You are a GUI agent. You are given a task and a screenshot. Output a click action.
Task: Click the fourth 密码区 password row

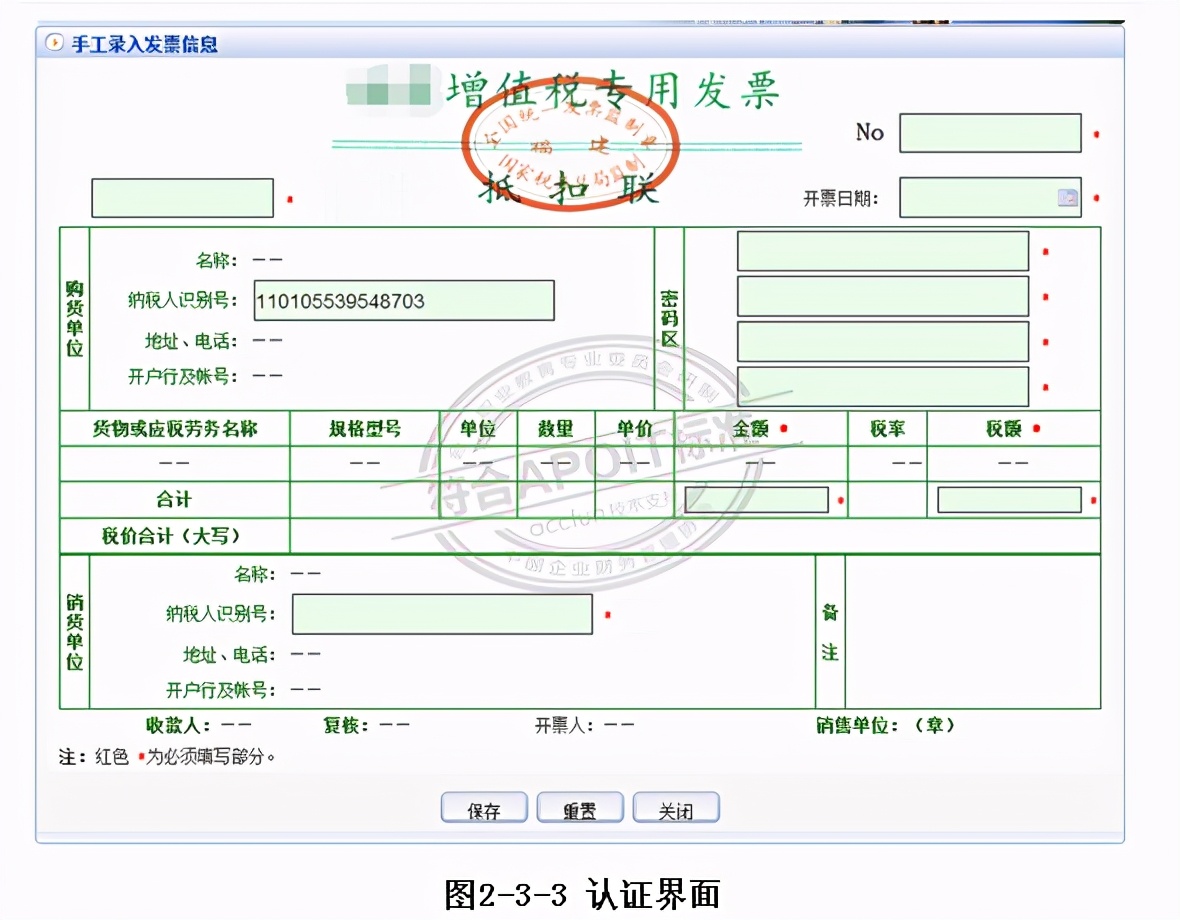pyautogui.click(x=882, y=386)
